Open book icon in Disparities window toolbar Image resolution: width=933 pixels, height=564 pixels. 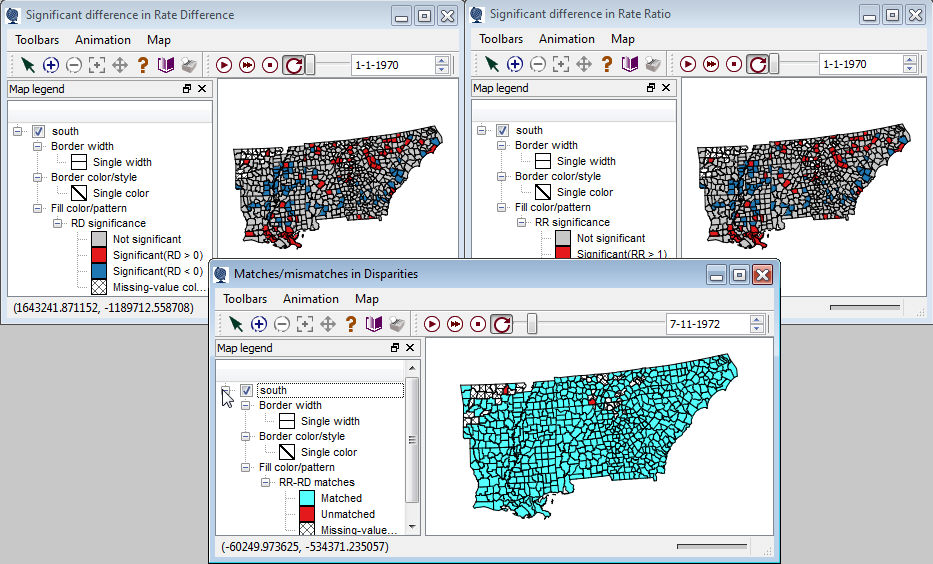point(374,324)
